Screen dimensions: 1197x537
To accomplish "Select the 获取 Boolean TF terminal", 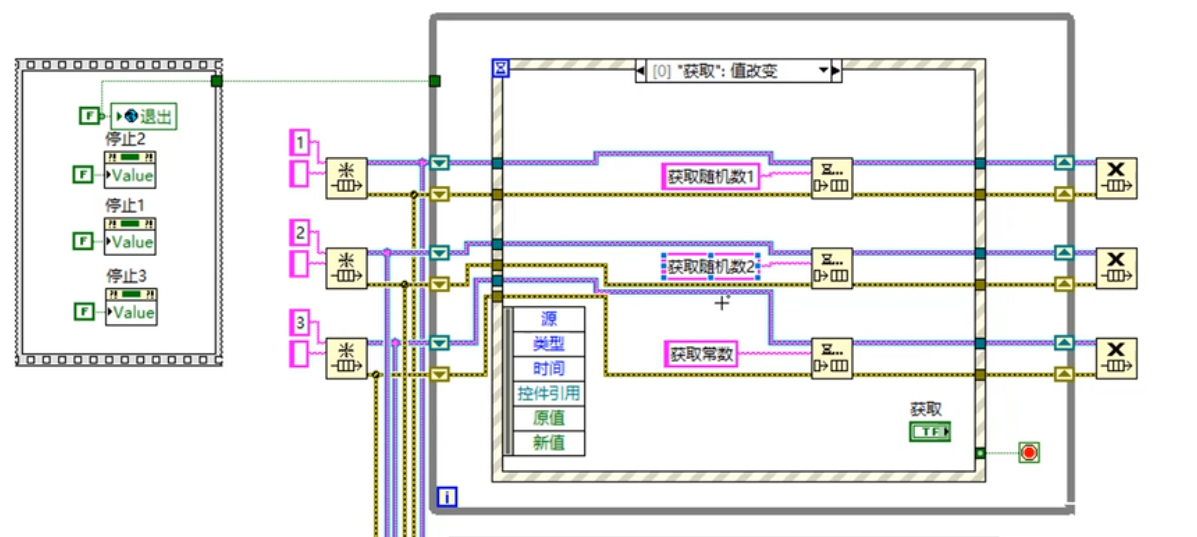I will [931, 432].
